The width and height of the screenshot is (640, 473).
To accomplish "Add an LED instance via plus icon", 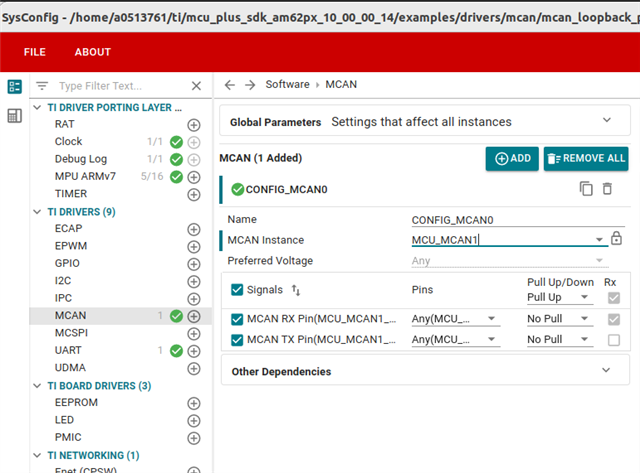I will 194,421.
